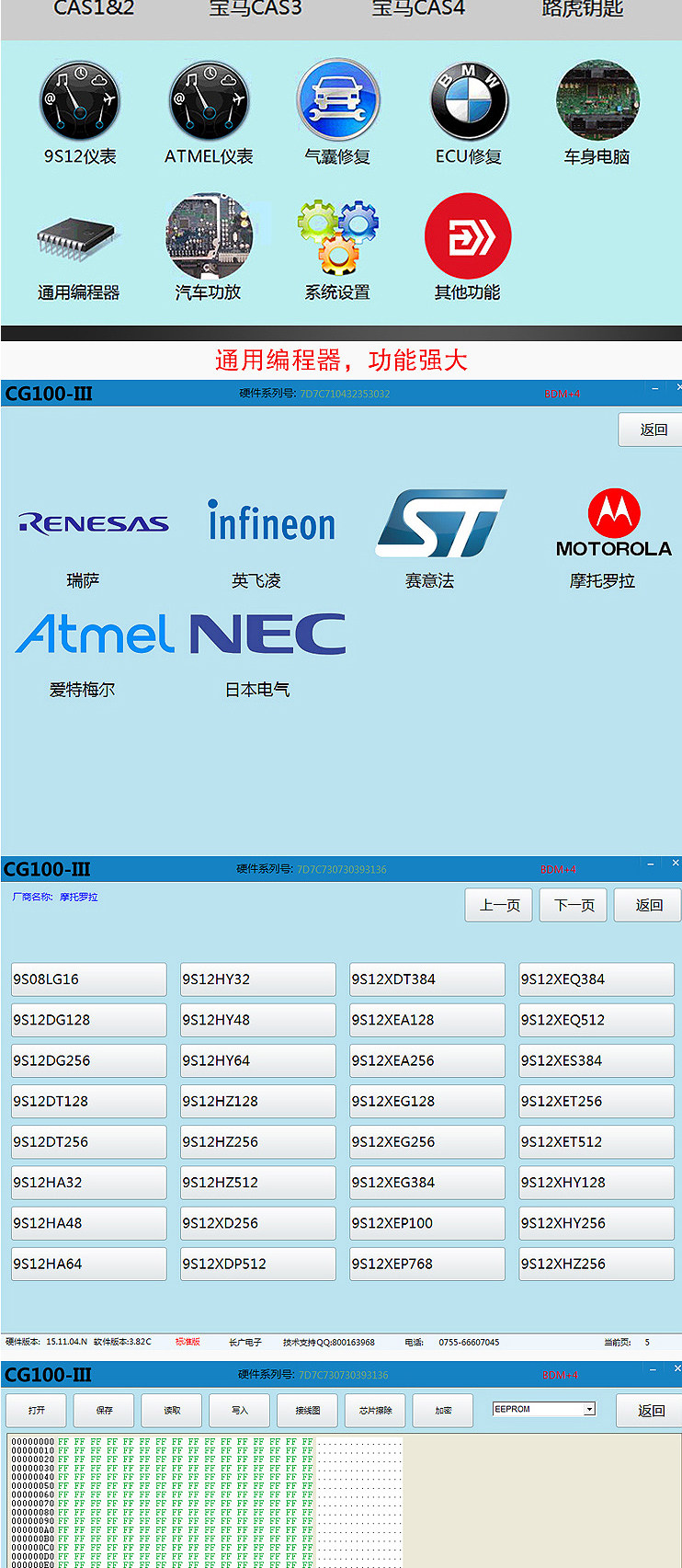This screenshot has width=682, height=1568.
Task: Select the 车身电脑 circuit board icon
Action: [x=597, y=99]
